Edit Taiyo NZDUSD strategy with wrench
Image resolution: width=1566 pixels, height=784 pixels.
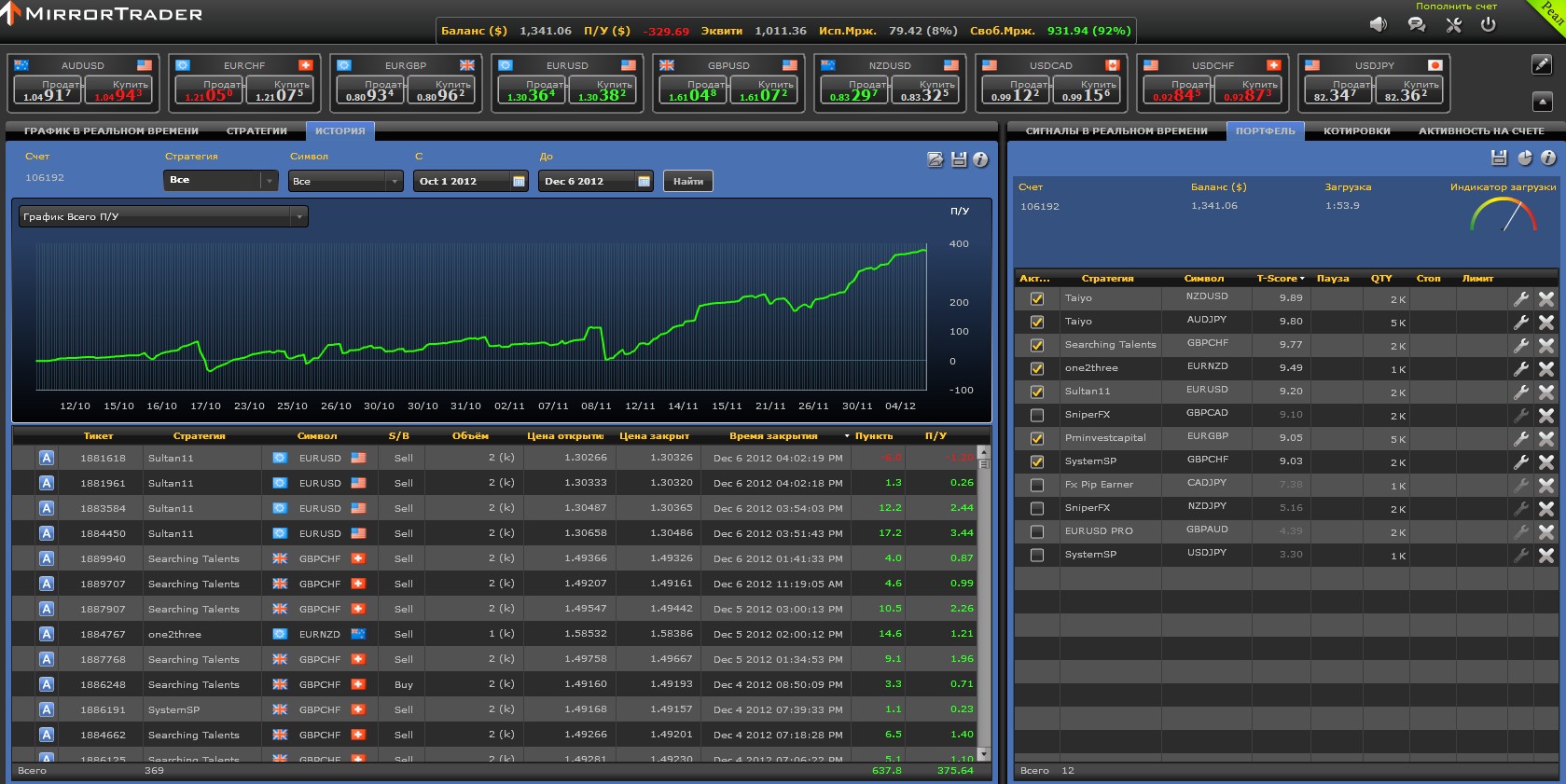[x=1521, y=298]
